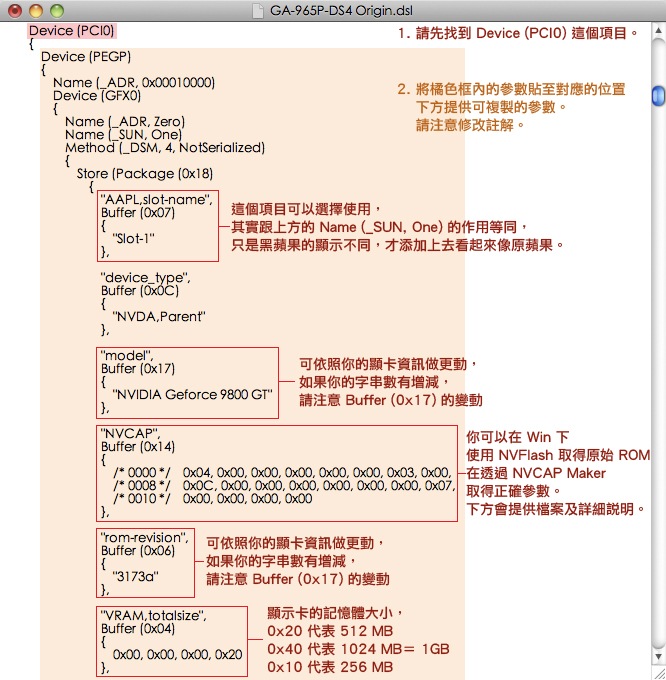Click the note "這個項目可以選擇使用"

coord(306,209)
